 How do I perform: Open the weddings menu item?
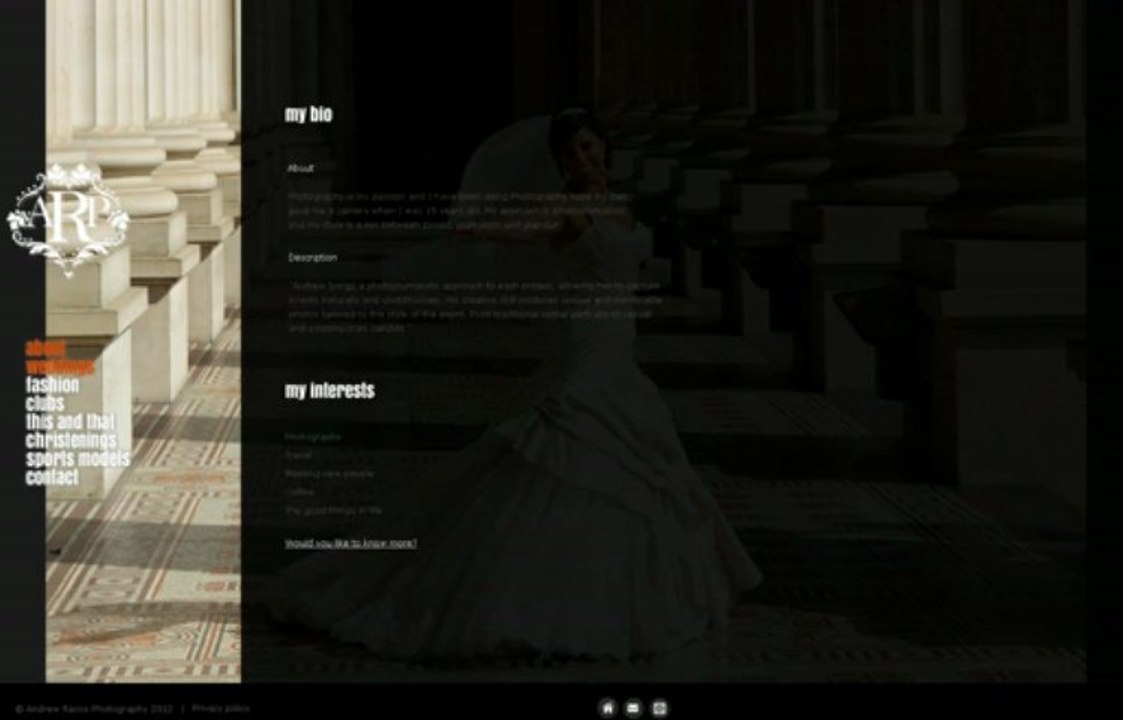[60, 367]
